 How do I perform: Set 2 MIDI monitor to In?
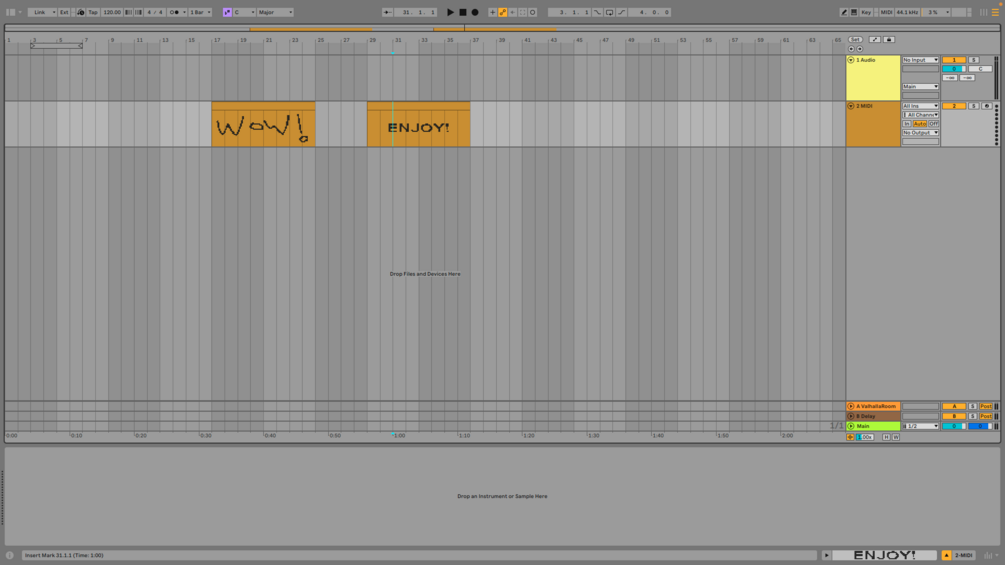[x=907, y=124]
